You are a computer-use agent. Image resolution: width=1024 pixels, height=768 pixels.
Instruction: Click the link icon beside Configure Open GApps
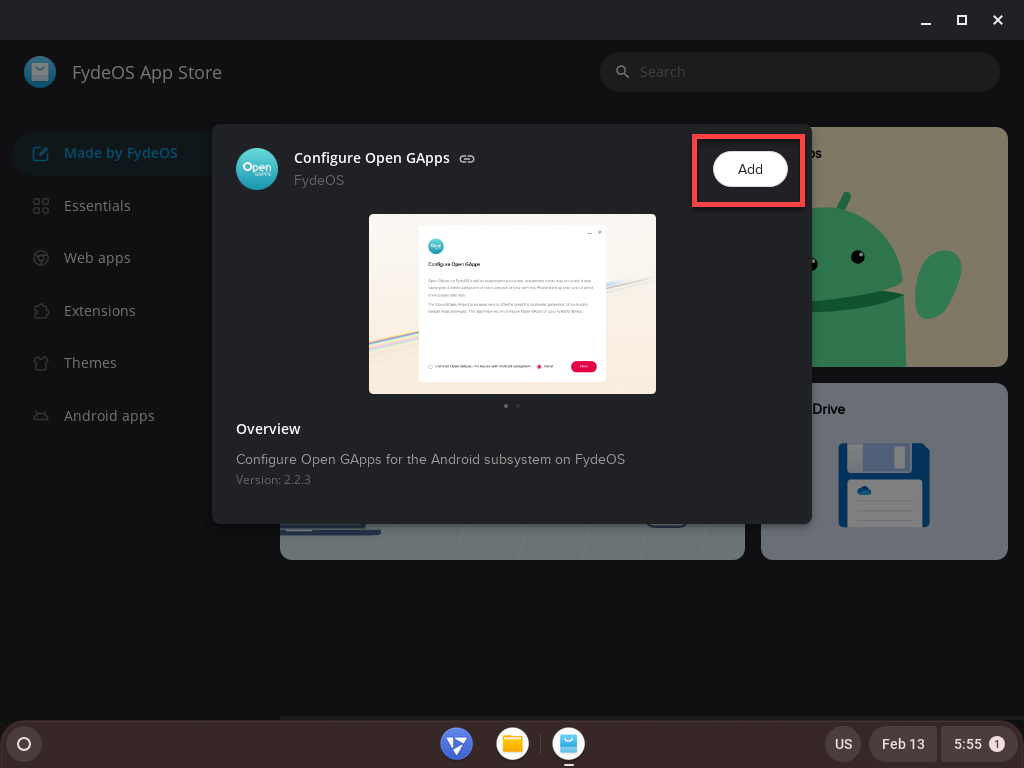pyautogui.click(x=468, y=158)
